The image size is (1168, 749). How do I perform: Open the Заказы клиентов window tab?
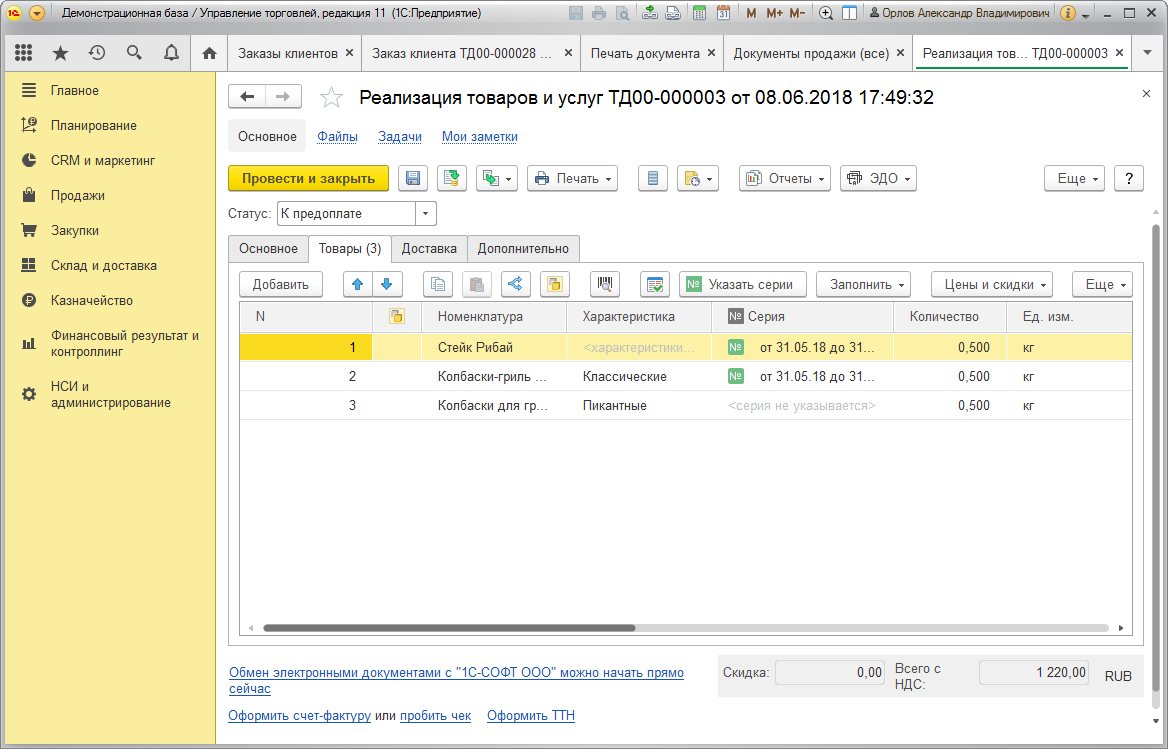pyautogui.click(x=288, y=54)
